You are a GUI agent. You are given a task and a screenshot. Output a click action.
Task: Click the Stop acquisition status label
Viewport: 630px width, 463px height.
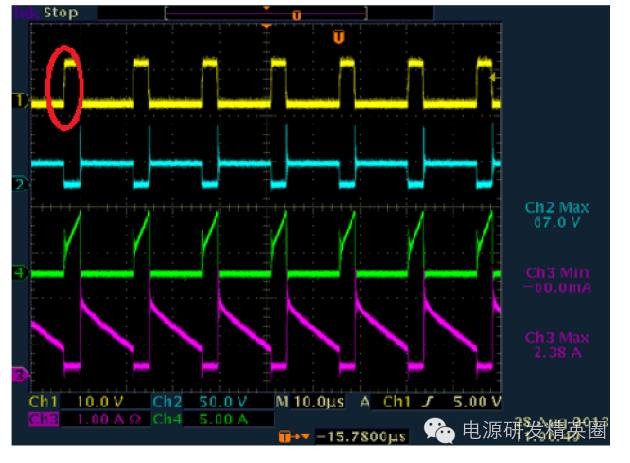[x=59, y=13]
